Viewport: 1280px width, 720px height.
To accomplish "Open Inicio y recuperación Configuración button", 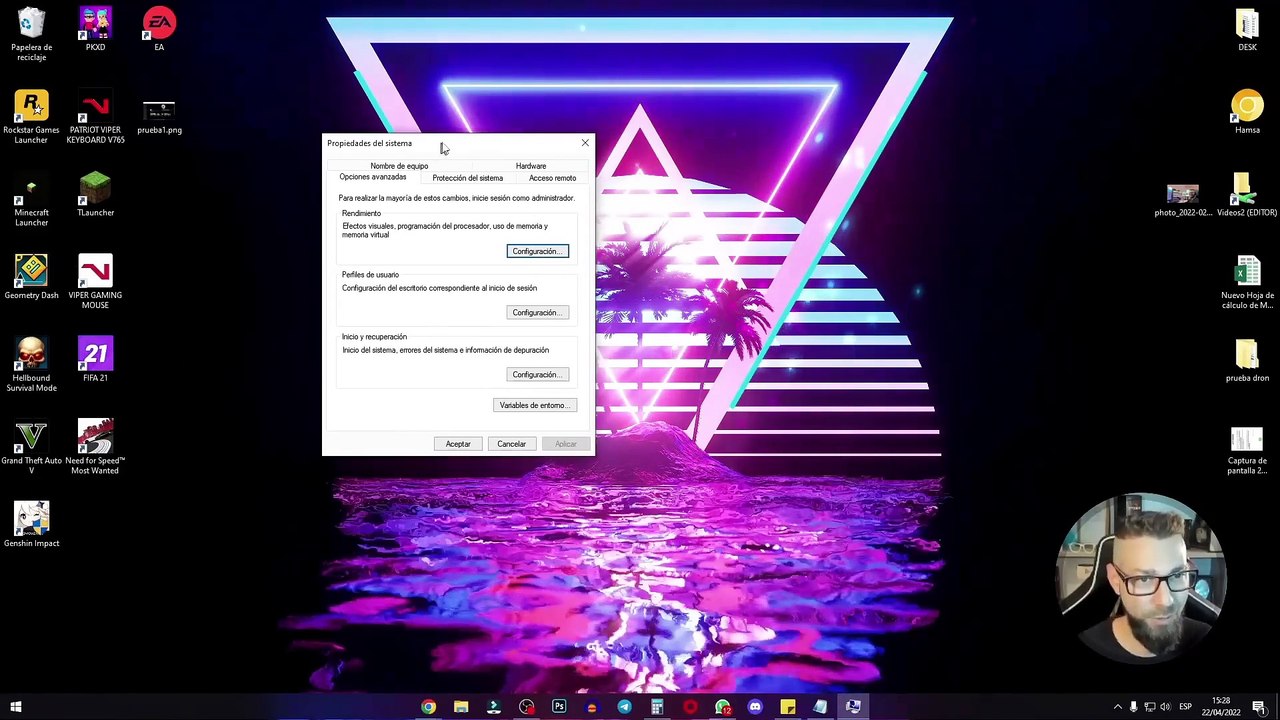I will [537, 375].
